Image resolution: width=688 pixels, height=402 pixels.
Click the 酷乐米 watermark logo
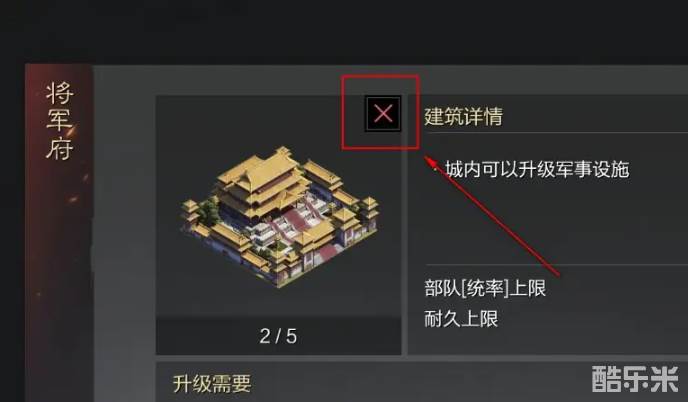[635, 379]
